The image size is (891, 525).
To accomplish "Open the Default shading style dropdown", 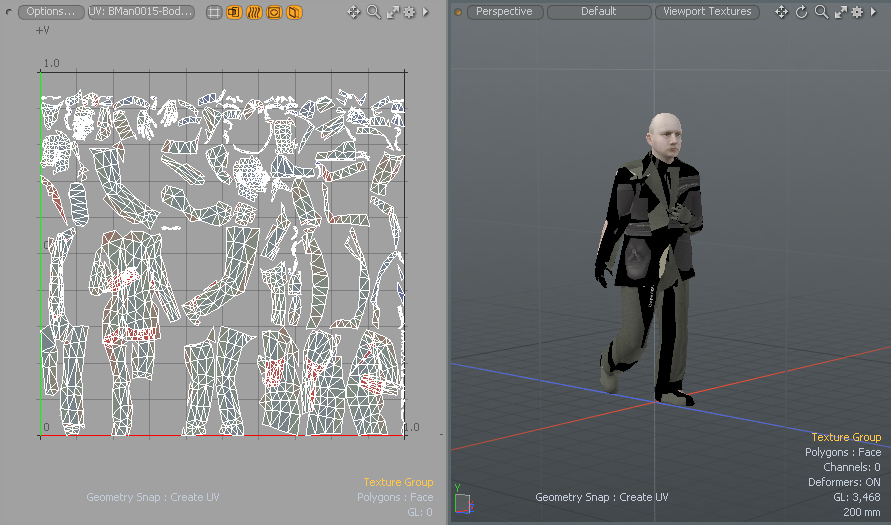I will click(598, 12).
